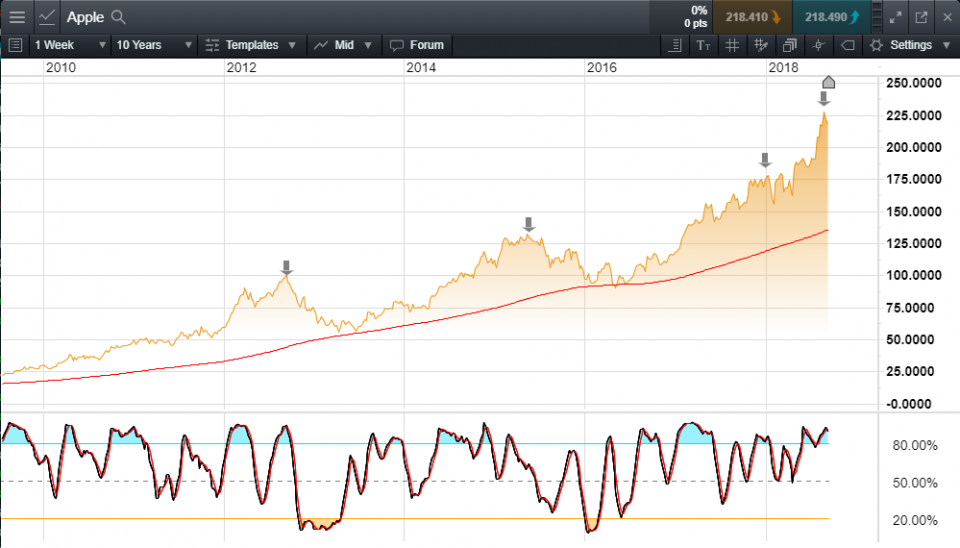
Task: Open the 1 Week interval dropdown
Action: [69, 45]
